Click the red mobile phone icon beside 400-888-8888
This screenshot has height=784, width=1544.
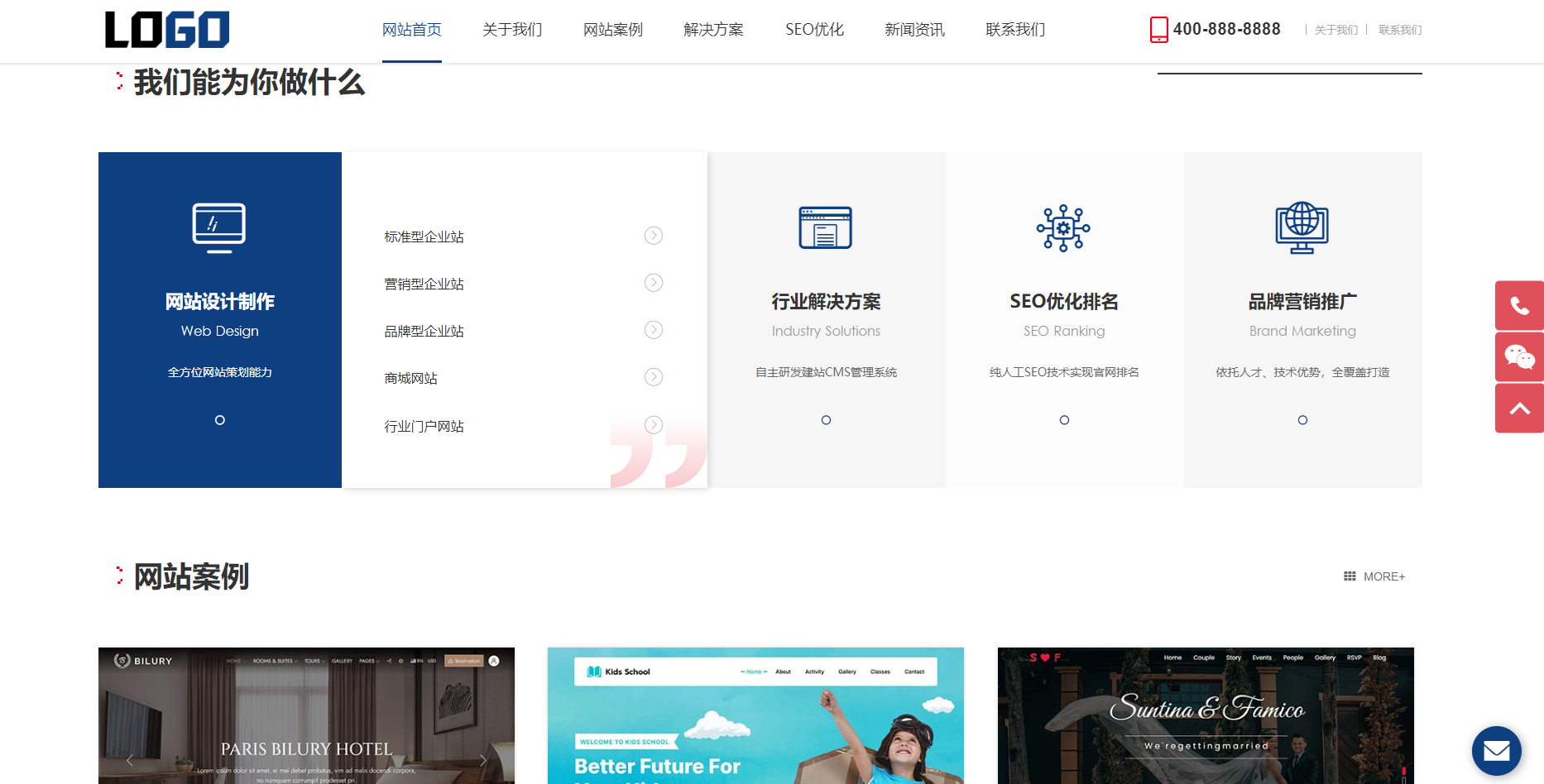(x=1158, y=29)
